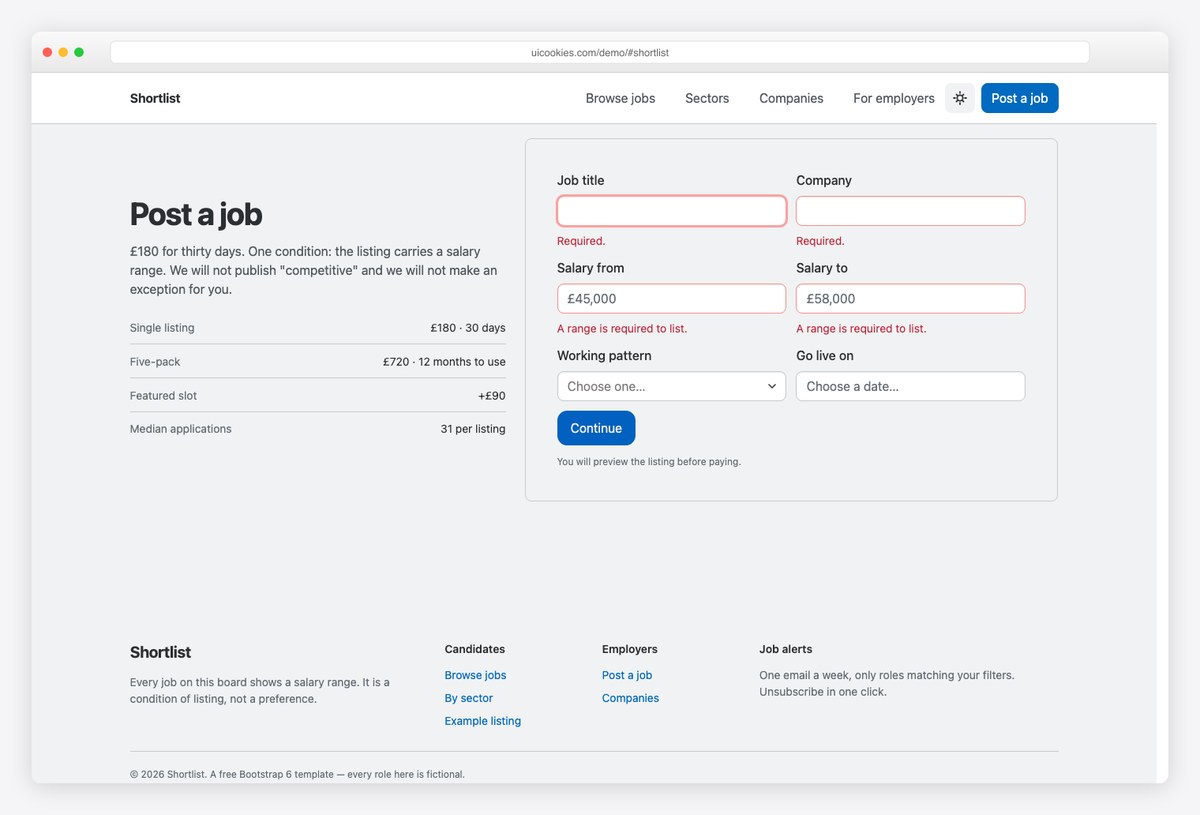Click the 'Post a job' page heading
1200x815 pixels.
click(x=196, y=214)
